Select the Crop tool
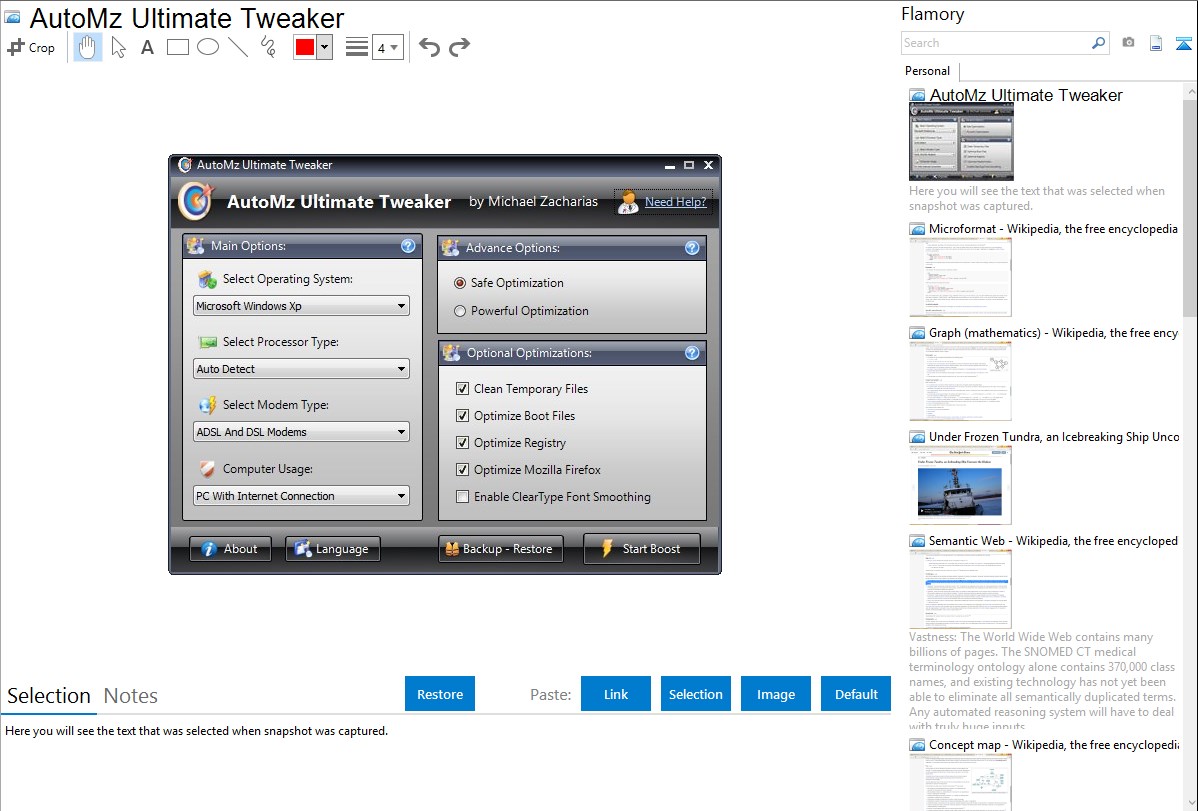 [x=31, y=47]
